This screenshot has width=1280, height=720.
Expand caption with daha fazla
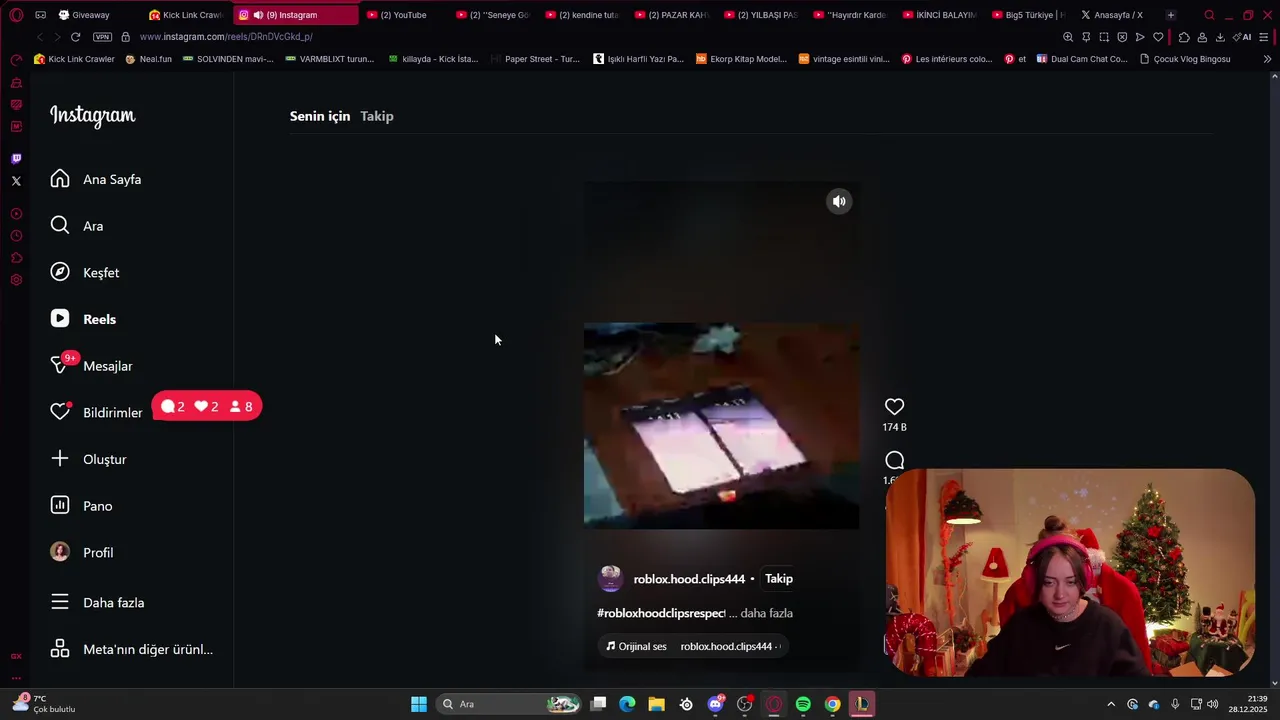766,613
